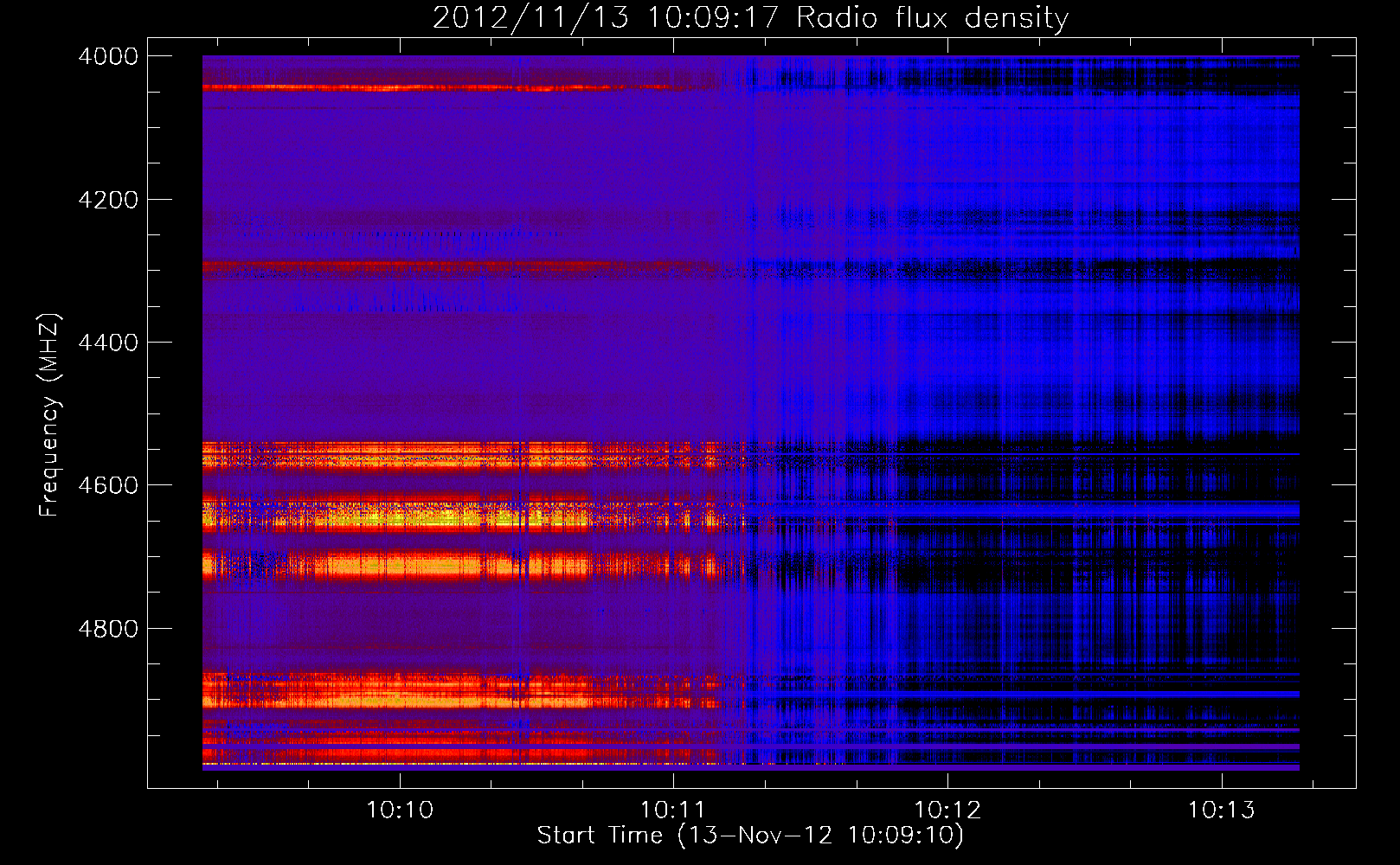This screenshot has height=865, width=1400.
Task: Click the 10:10 time tick label
Action: tap(400, 811)
